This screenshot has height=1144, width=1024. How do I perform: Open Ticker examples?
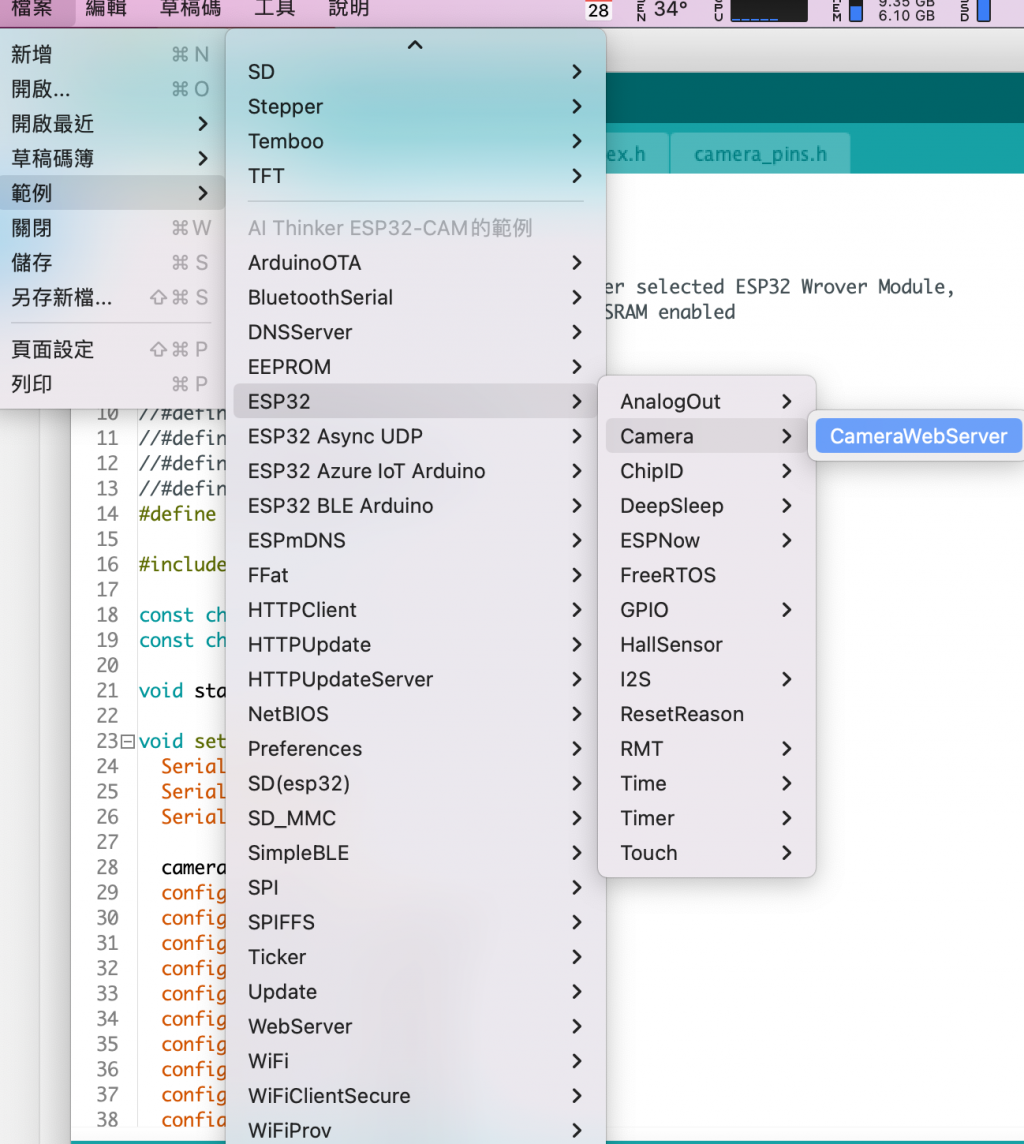pos(416,957)
